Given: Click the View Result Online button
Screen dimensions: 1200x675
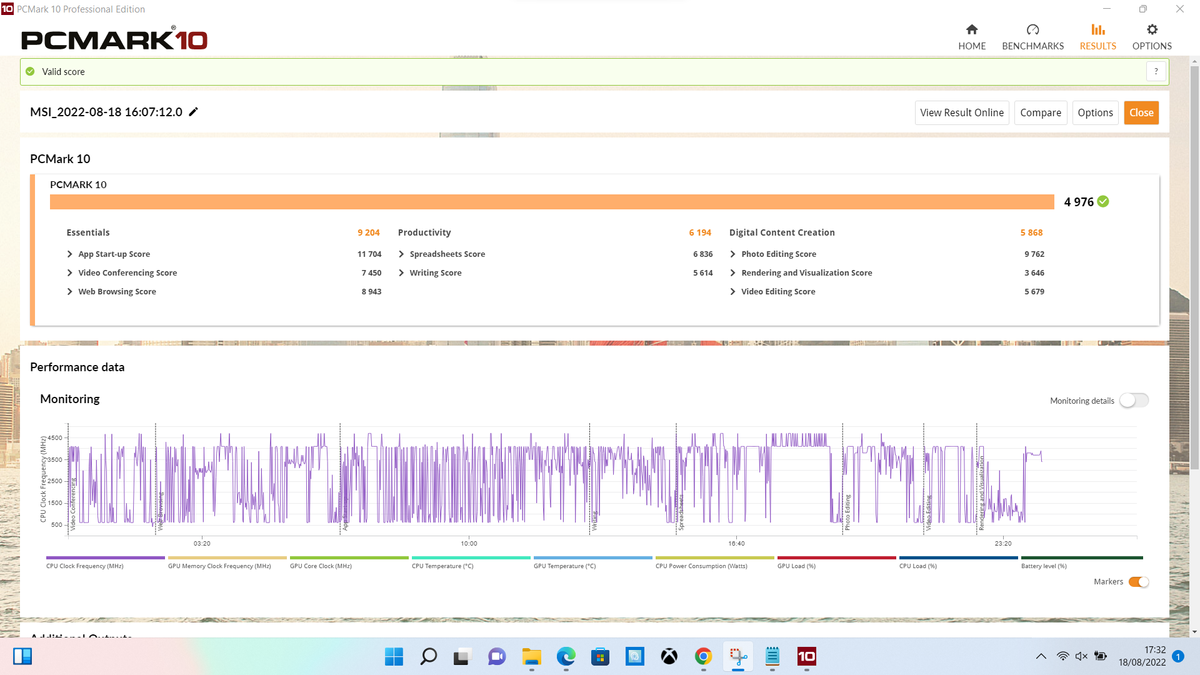Looking at the screenshot, I should point(962,113).
